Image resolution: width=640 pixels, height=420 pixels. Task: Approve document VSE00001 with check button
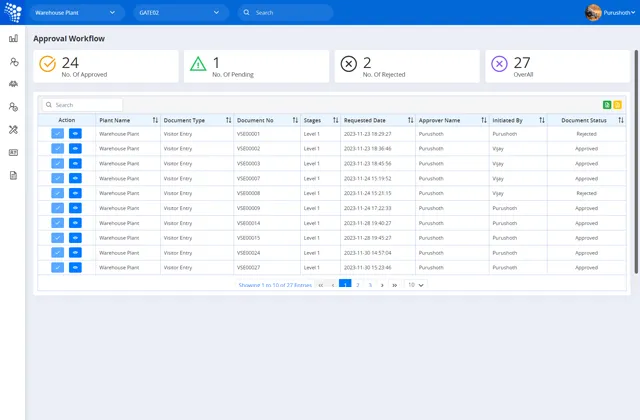tap(58, 133)
